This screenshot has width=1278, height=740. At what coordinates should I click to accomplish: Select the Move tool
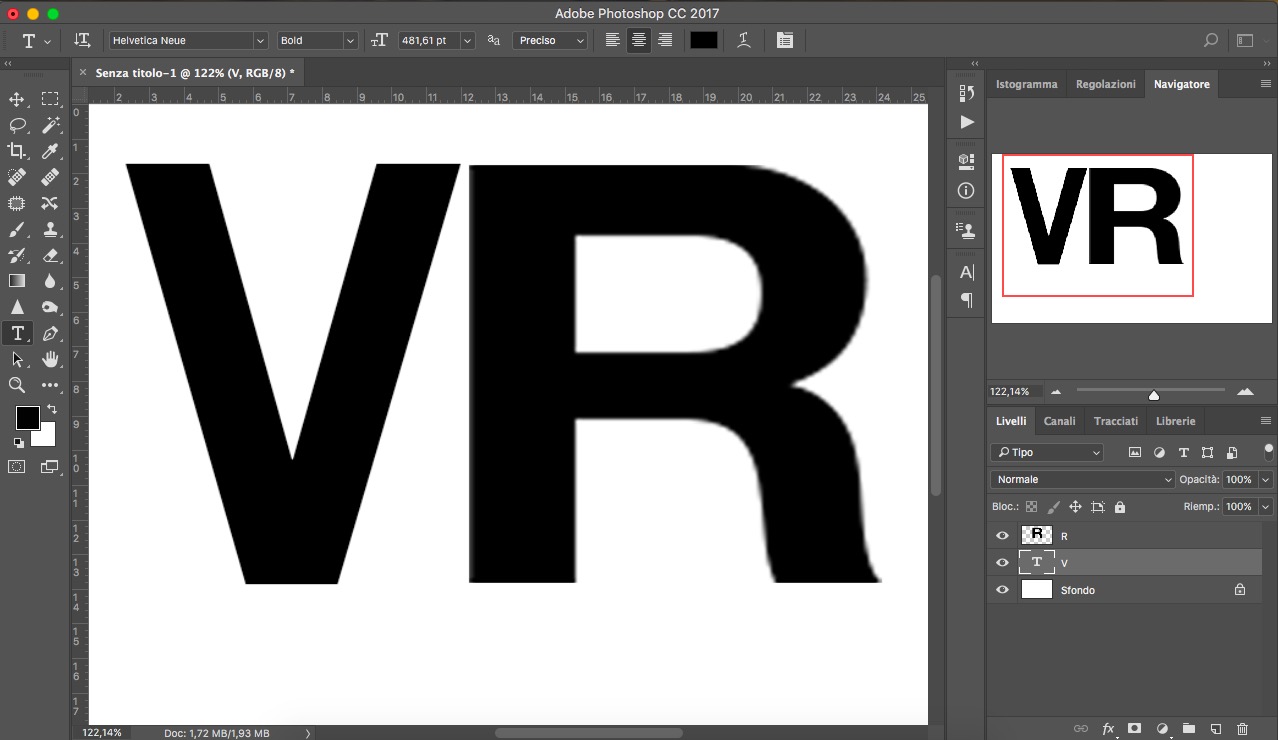(17, 99)
